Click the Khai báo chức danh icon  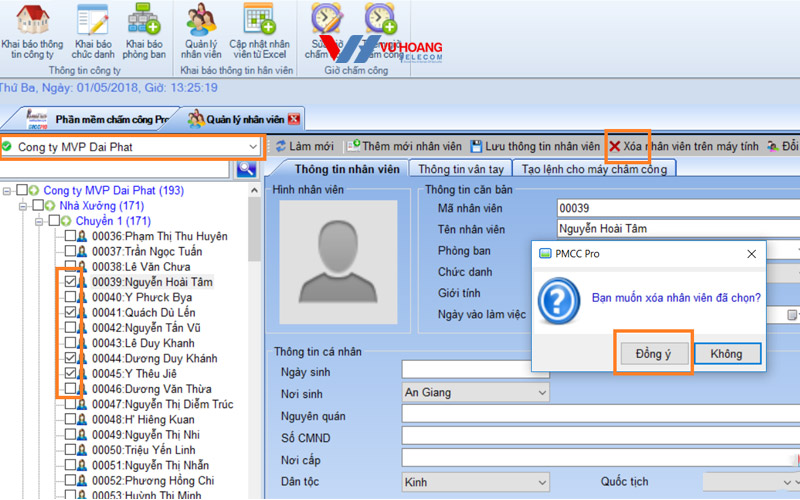(x=93, y=32)
